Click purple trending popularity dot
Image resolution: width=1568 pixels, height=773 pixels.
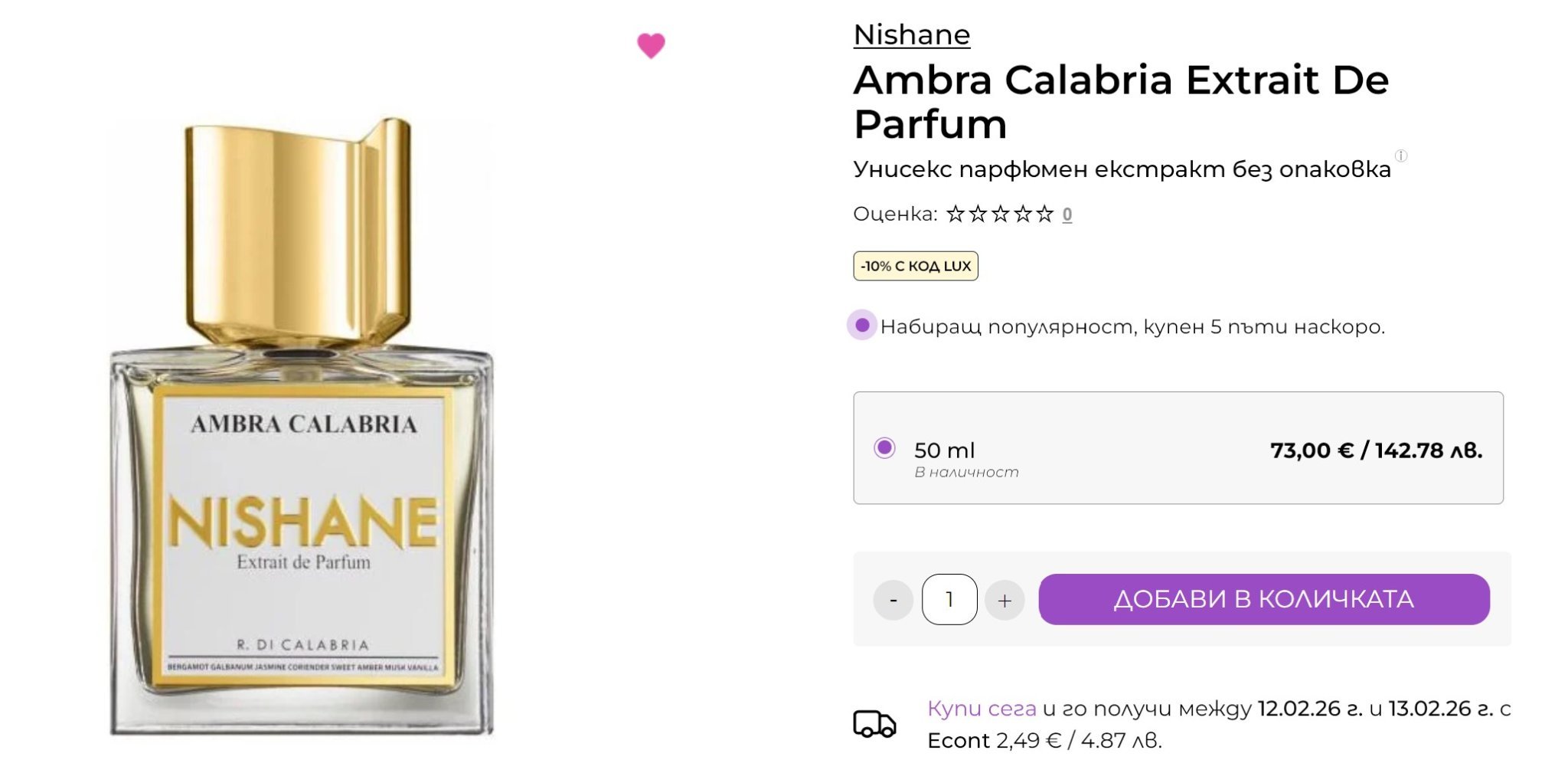tap(862, 326)
